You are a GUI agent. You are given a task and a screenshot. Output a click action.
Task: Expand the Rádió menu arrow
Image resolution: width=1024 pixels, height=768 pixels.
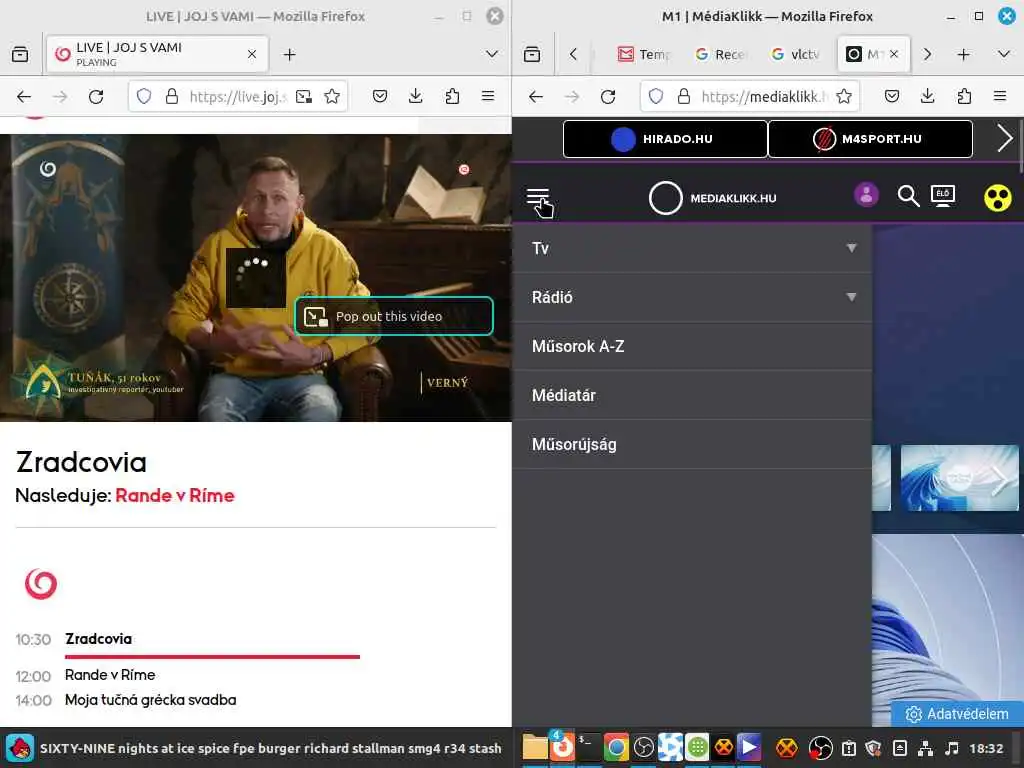click(x=851, y=297)
